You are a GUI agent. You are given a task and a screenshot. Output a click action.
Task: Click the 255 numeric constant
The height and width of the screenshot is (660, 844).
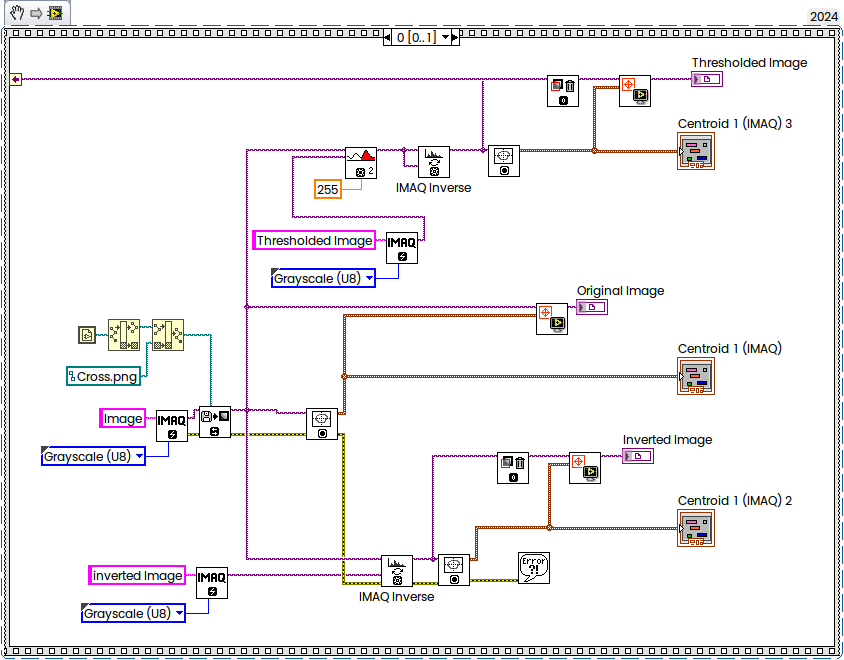click(x=328, y=189)
